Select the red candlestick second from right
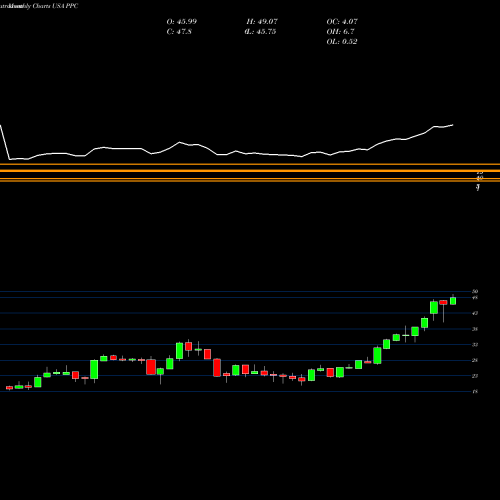Image resolution: width=500 pixels, height=500 pixels. [x=443, y=302]
